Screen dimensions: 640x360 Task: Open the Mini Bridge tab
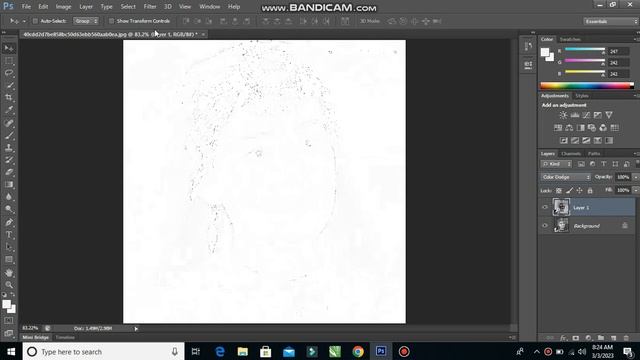36,338
